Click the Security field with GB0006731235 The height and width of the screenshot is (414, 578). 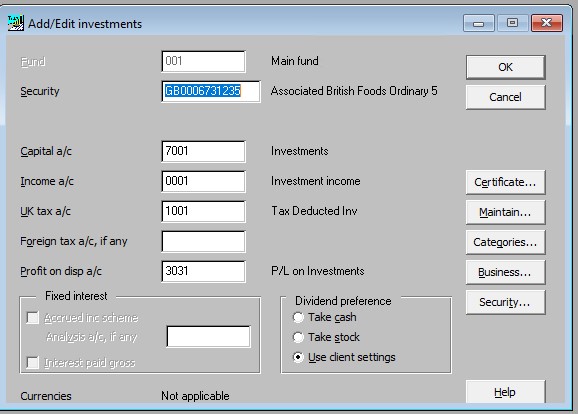[211, 91]
